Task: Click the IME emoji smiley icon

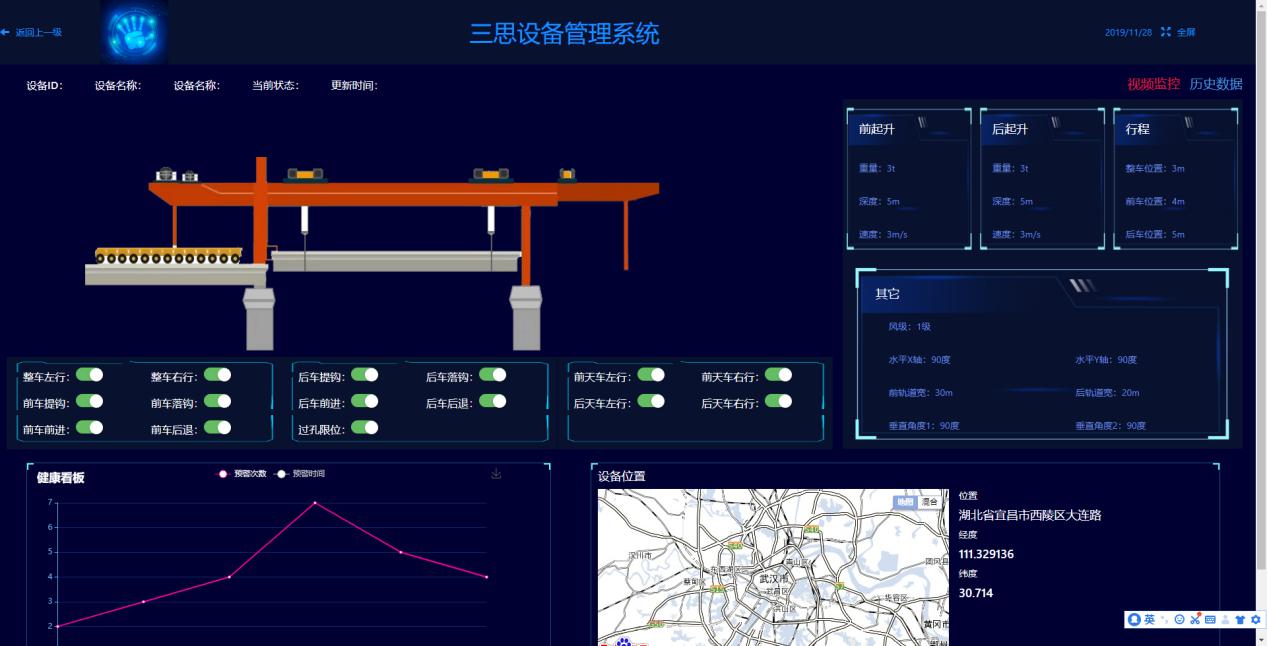Action: 1180,620
